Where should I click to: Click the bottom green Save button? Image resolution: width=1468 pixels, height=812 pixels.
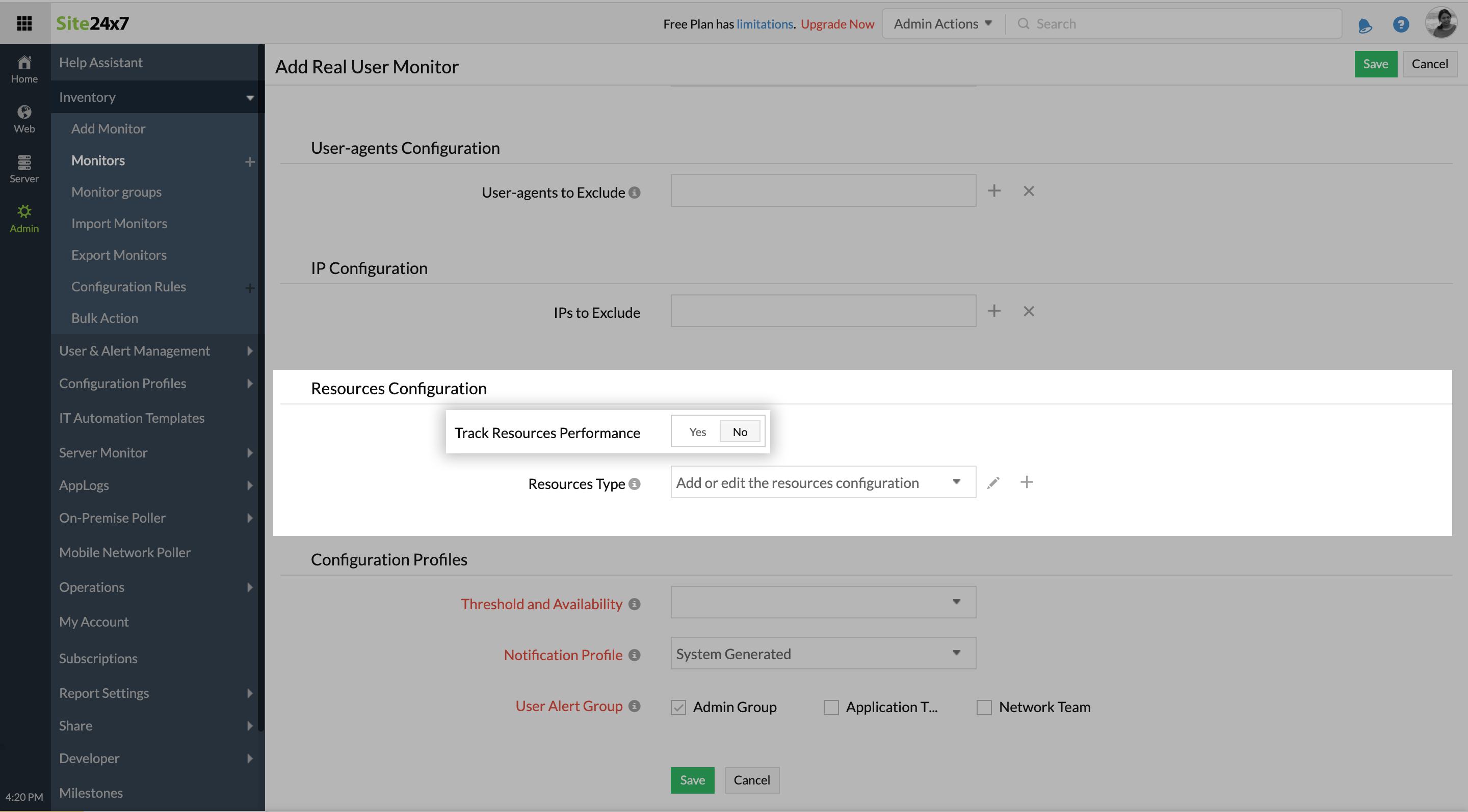[692, 780]
